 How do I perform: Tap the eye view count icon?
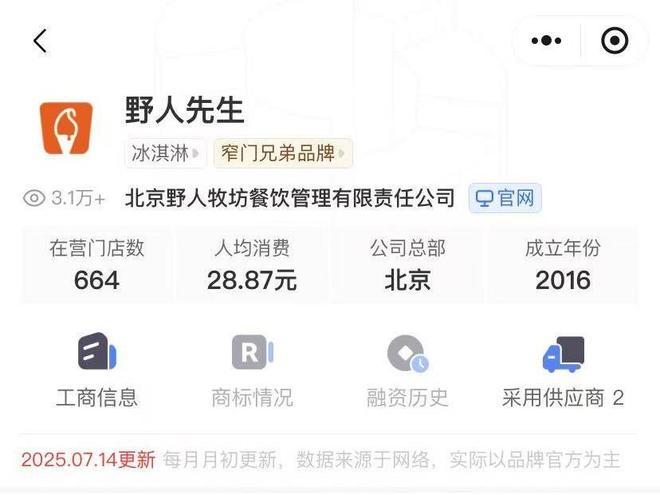[x=34, y=198]
